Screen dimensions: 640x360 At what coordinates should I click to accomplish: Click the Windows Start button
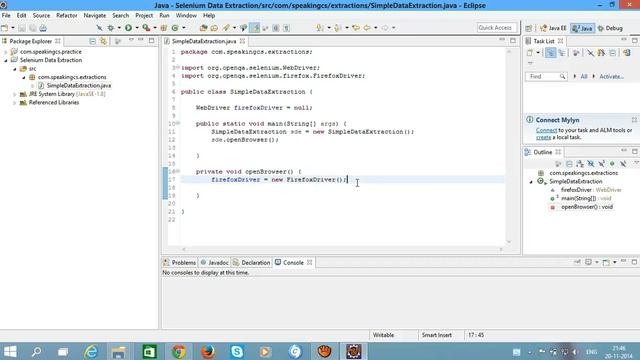click(10, 351)
